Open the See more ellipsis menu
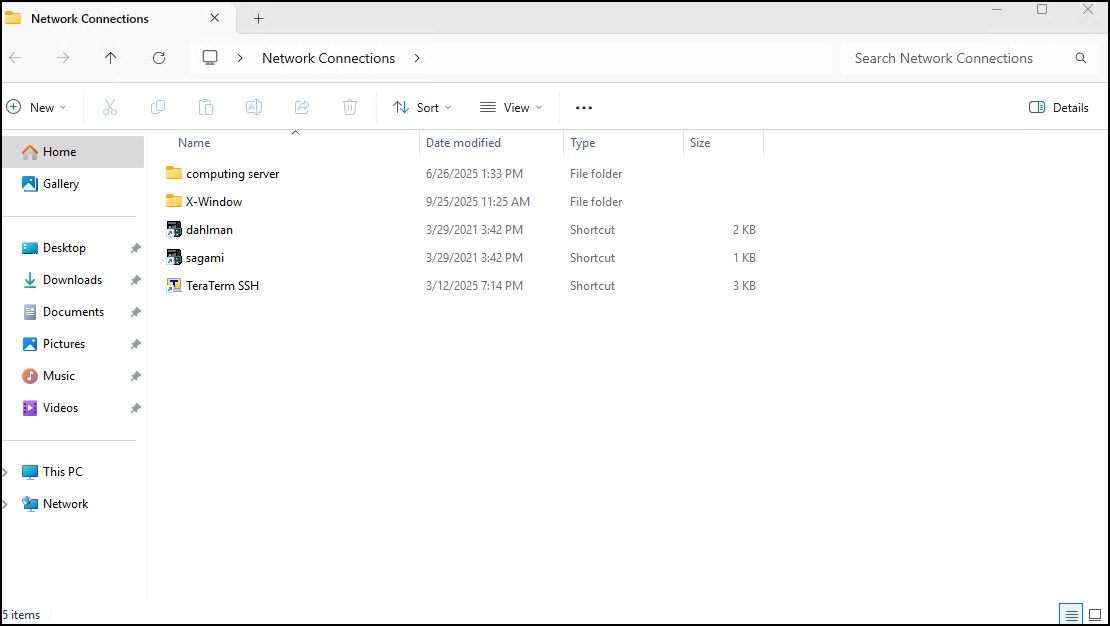1110x626 pixels. point(584,107)
